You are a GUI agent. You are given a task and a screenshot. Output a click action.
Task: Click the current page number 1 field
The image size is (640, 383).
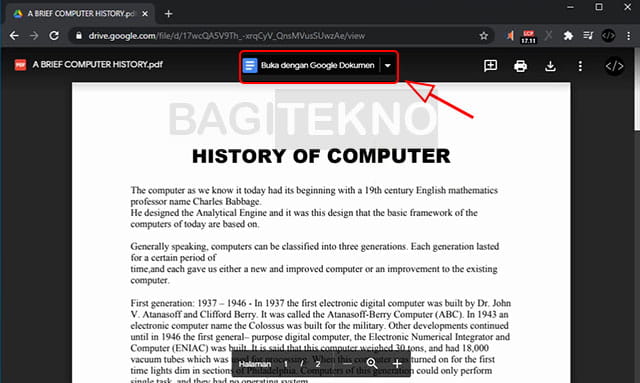[x=286, y=364]
